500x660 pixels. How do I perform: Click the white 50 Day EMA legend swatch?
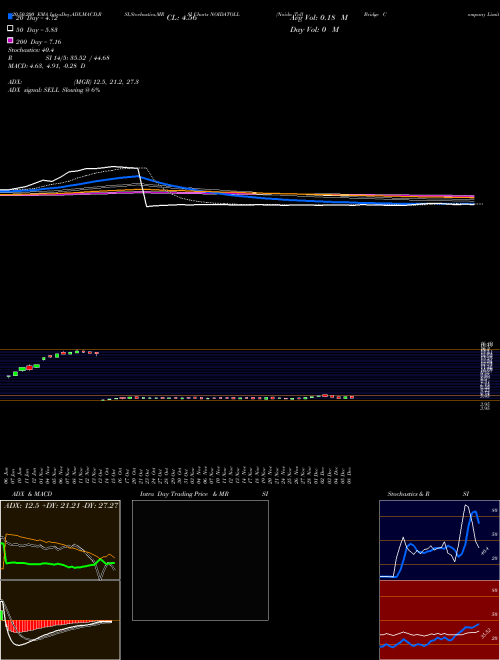click(10, 29)
